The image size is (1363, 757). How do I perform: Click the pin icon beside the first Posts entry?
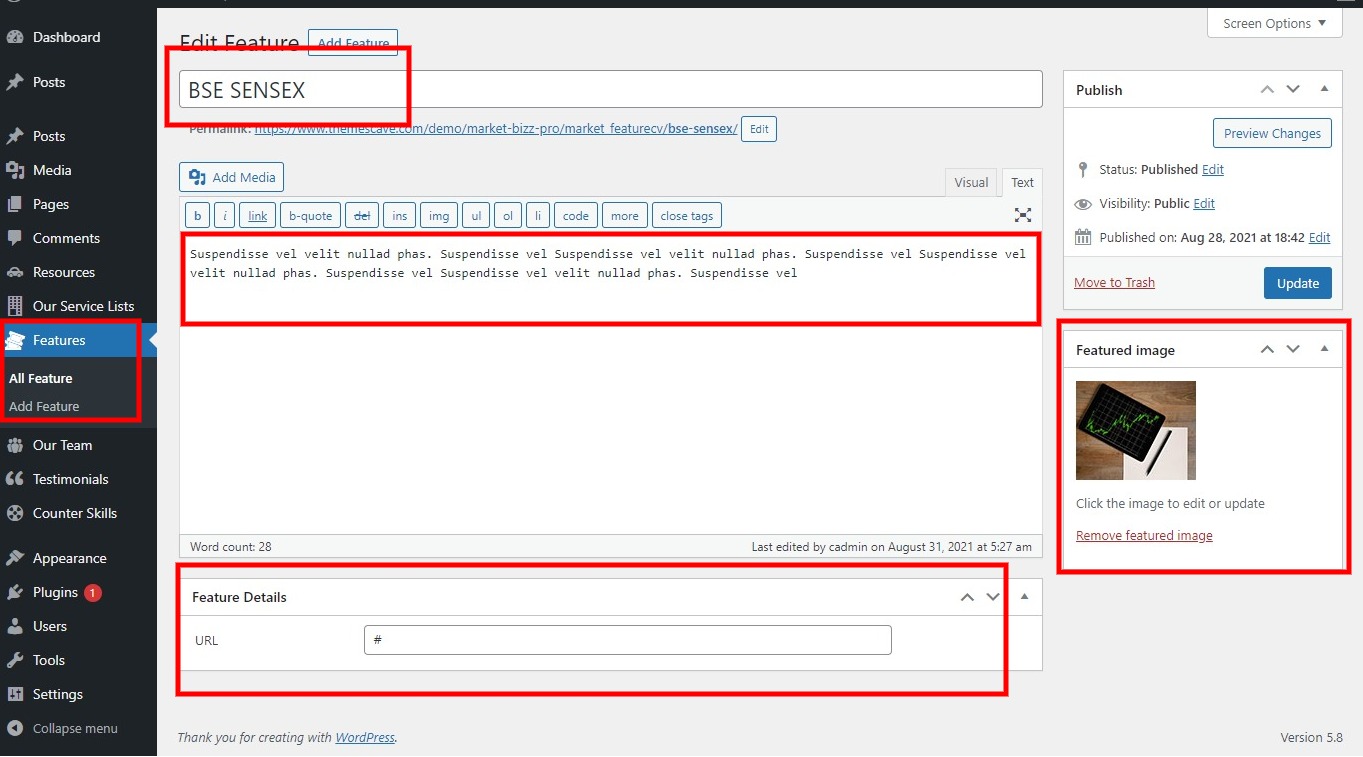[15, 82]
